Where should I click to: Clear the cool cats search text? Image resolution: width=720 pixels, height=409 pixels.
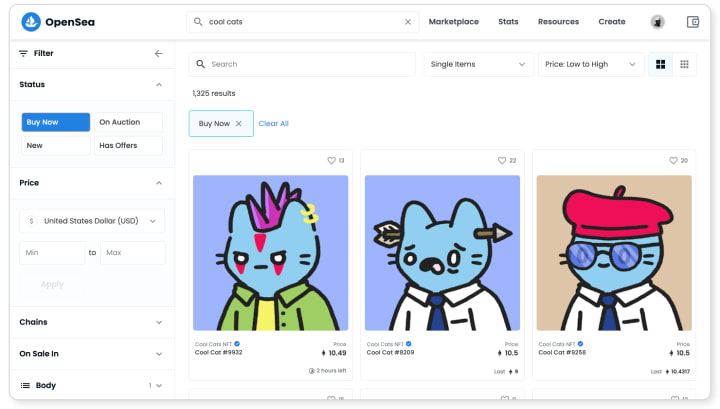(408, 22)
